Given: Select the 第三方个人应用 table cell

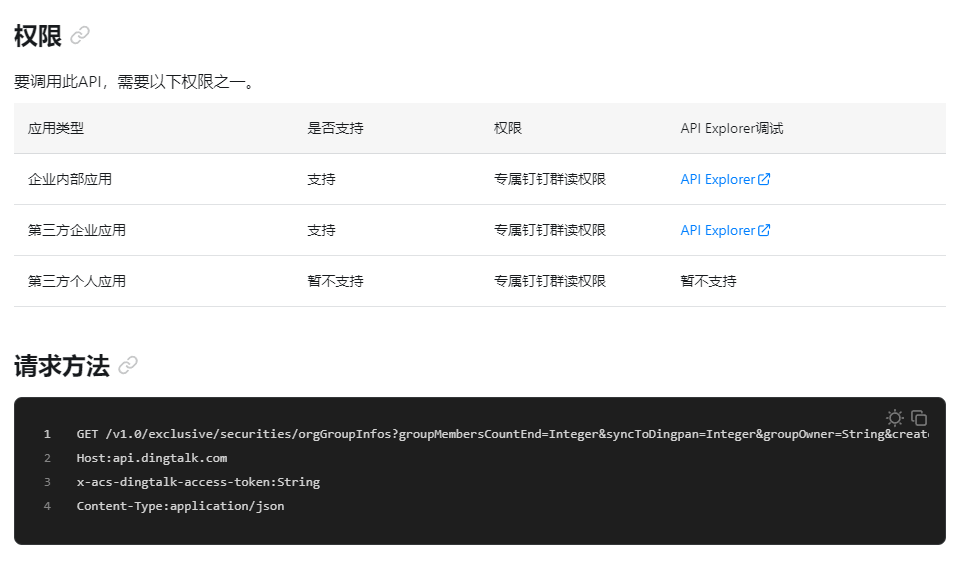Looking at the screenshot, I should pos(77,281).
